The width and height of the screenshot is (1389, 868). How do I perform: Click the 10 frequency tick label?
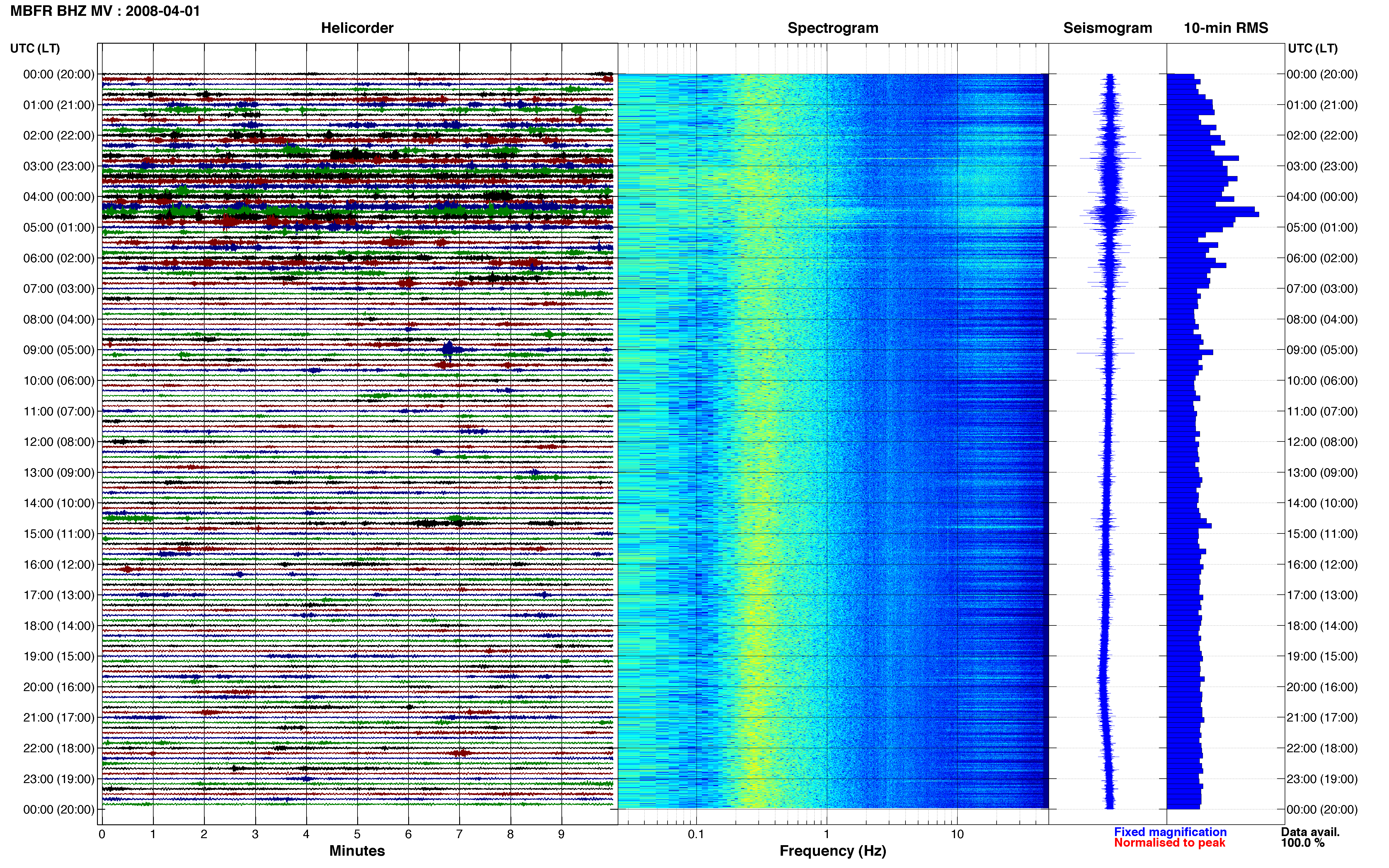(957, 834)
